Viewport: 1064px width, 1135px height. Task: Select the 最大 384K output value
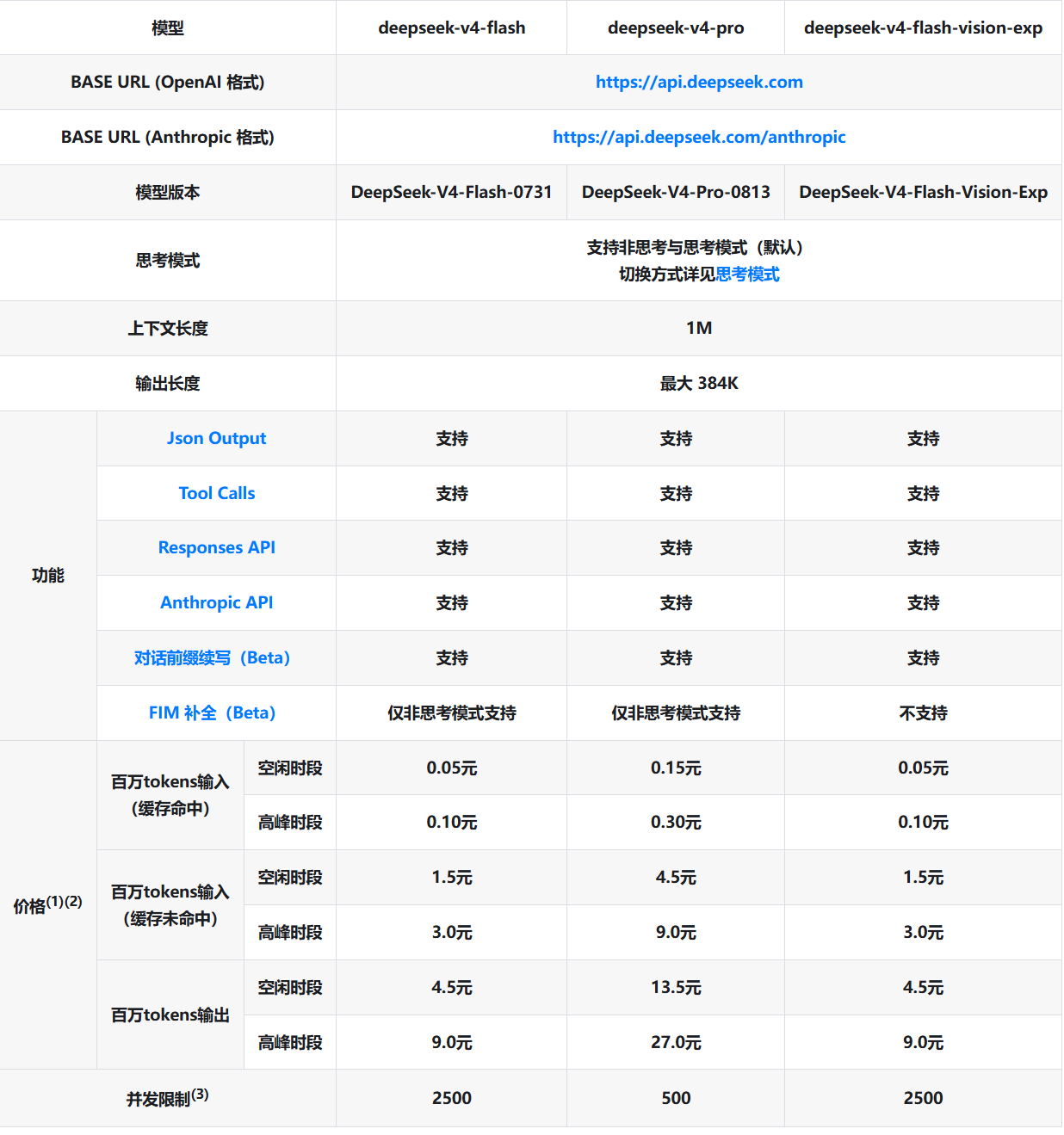(699, 384)
